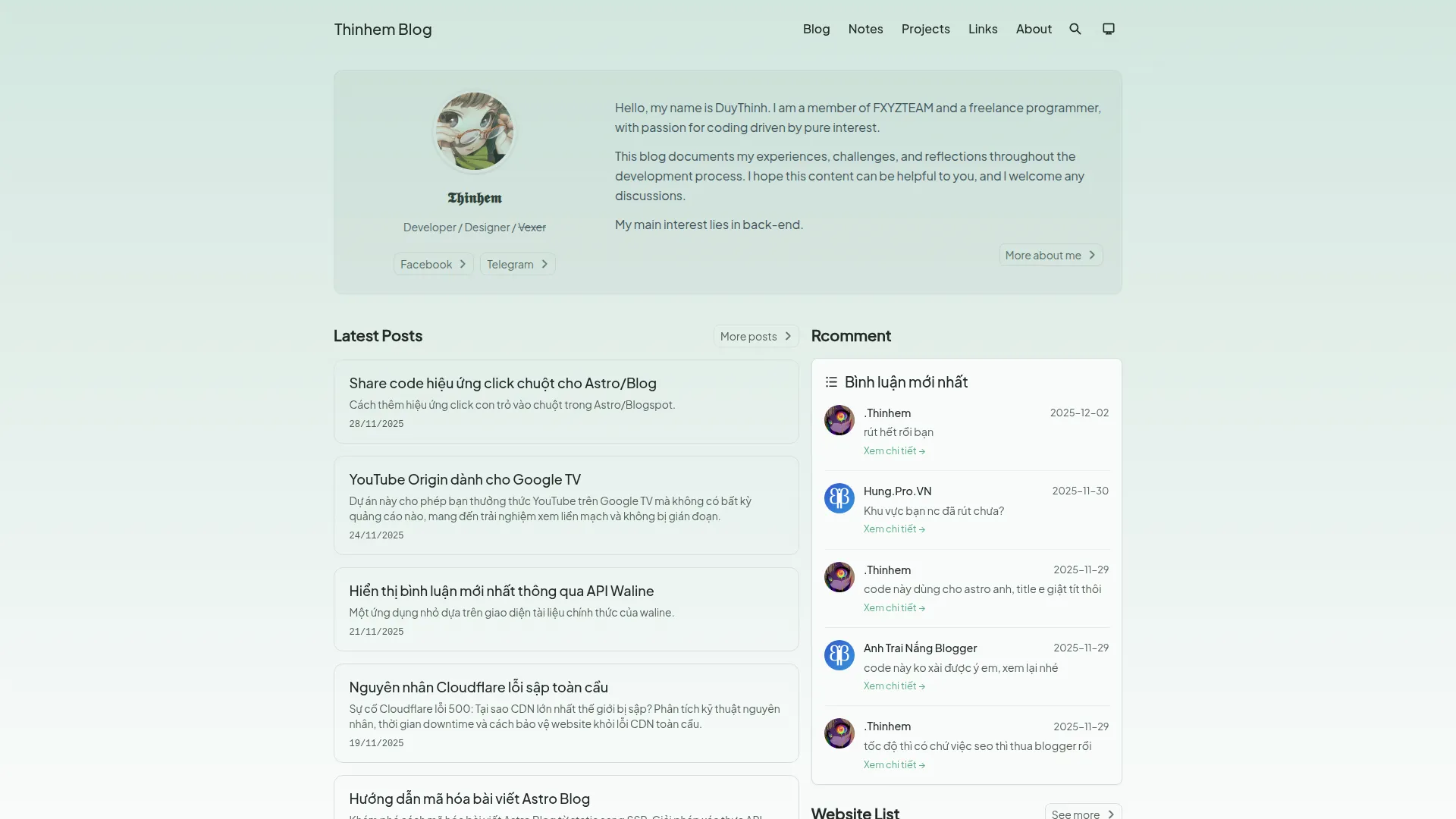Expand More about me

1050,256
